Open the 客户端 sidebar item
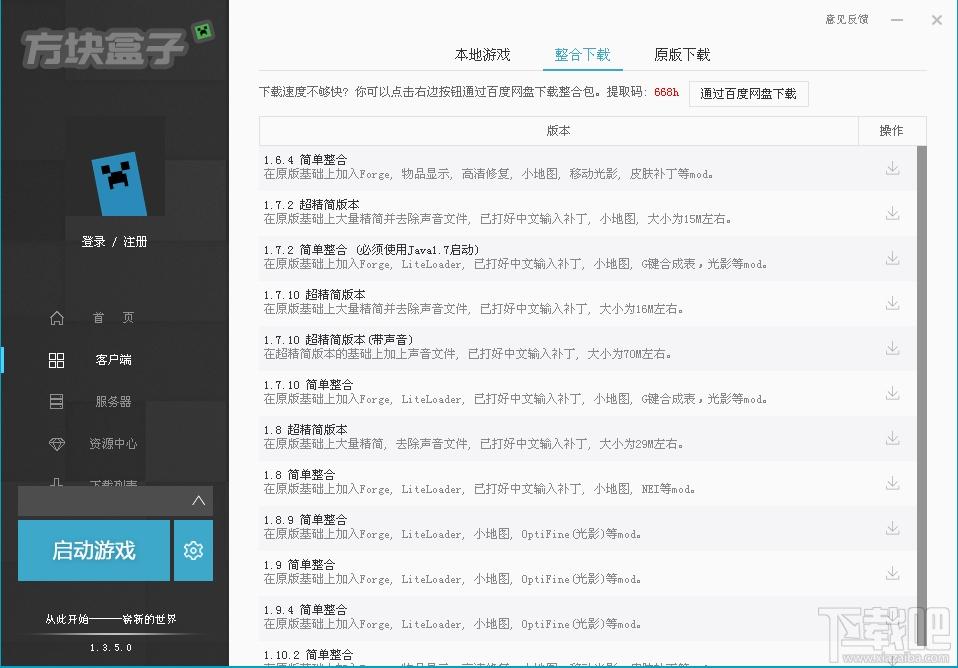This screenshot has height=668, width=958. click(113, 360)
